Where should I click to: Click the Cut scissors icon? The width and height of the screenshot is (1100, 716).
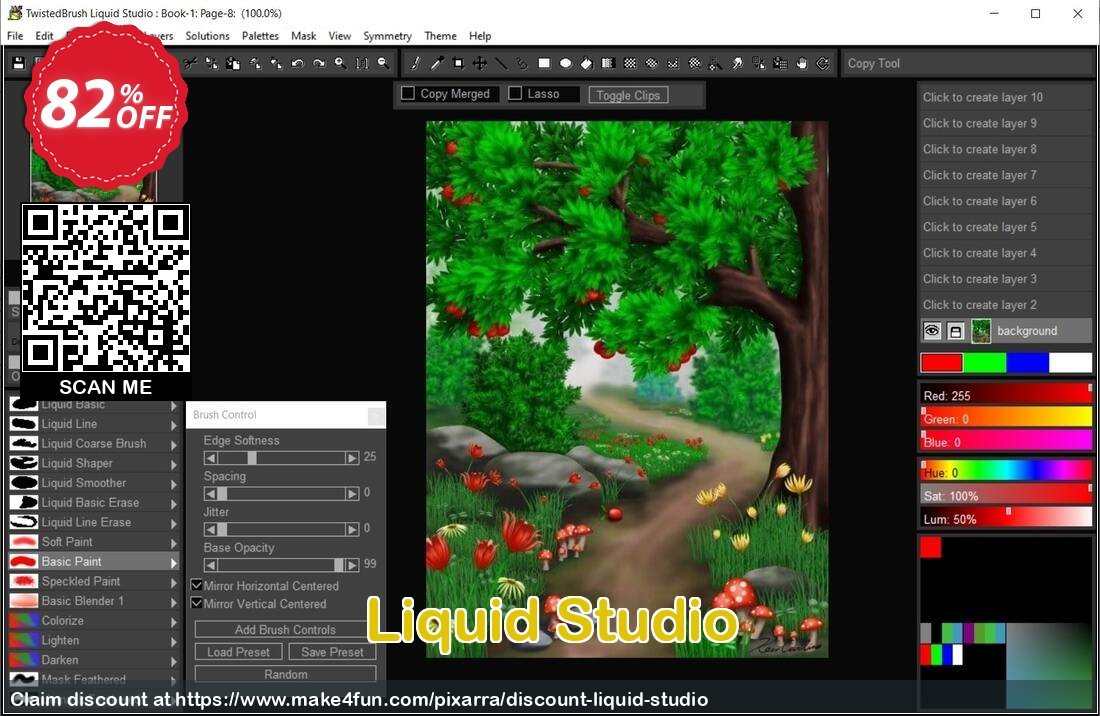click(190, 63)
